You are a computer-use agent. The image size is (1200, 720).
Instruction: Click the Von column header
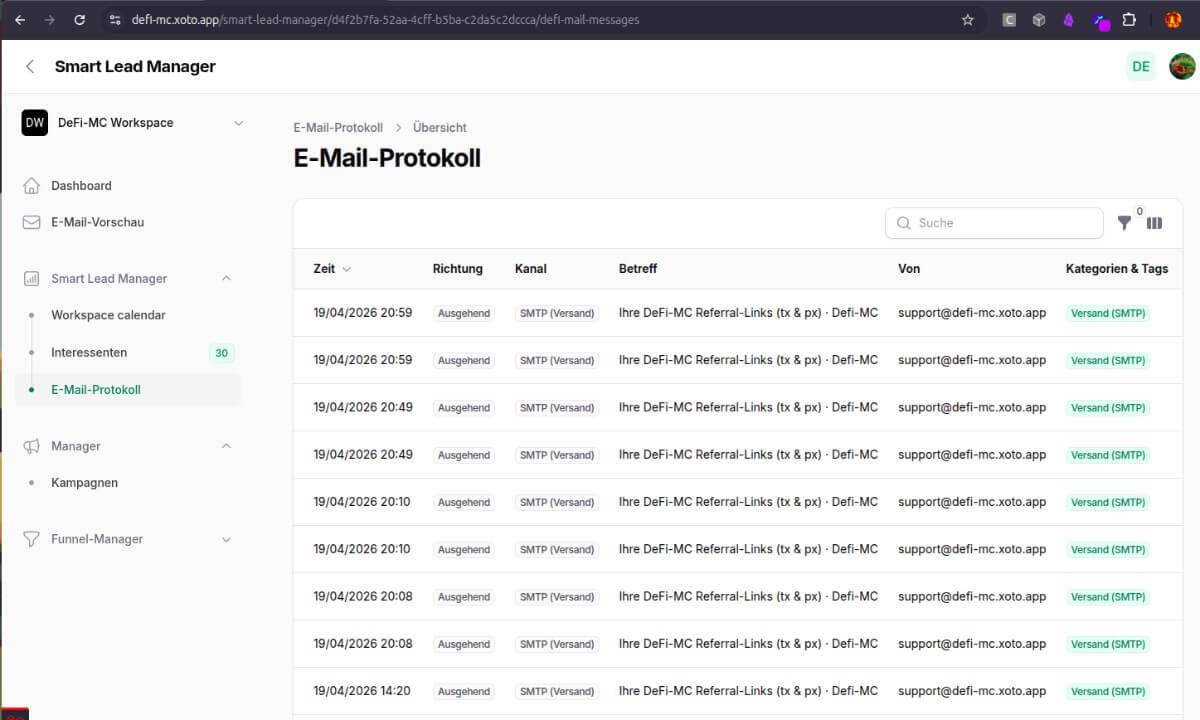pos(909,269)
